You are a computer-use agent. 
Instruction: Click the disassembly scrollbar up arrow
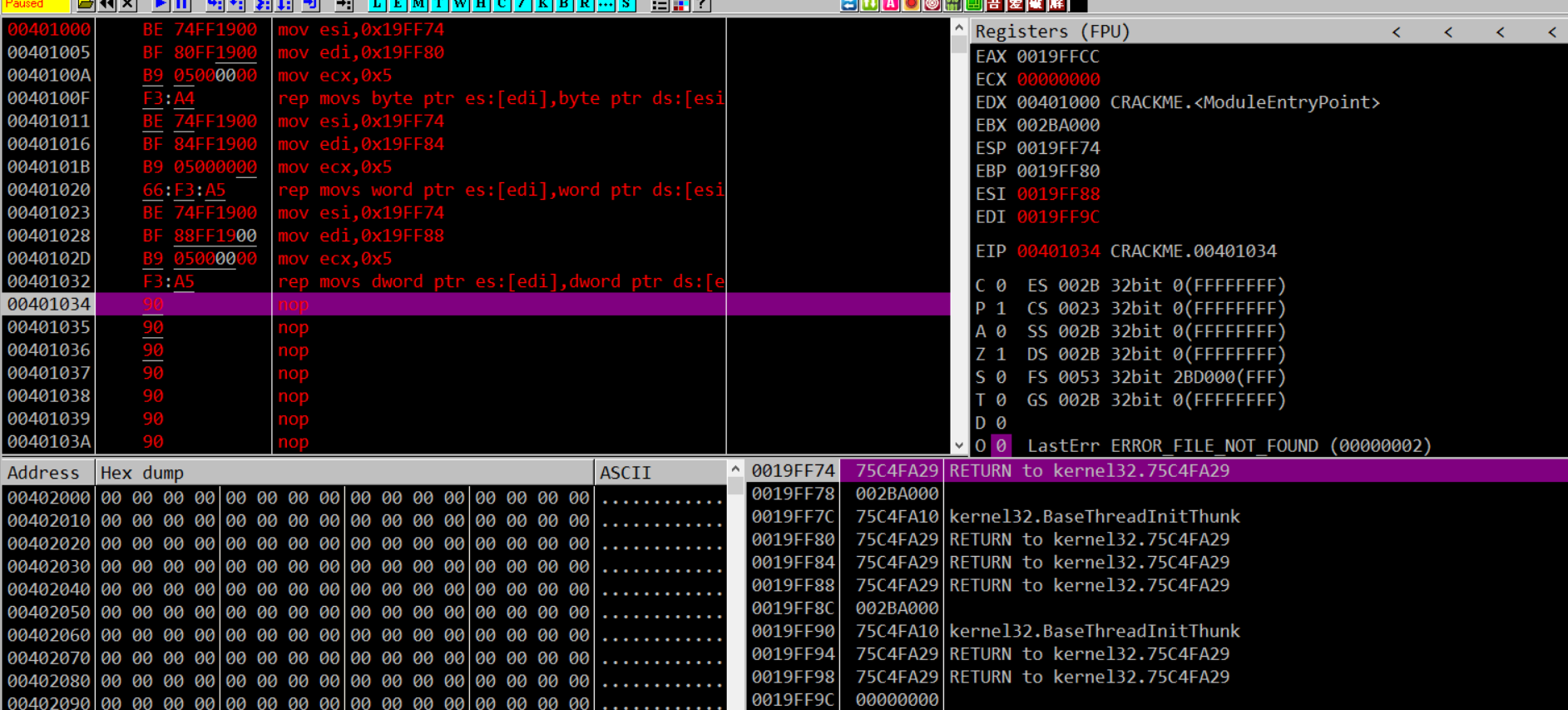click(x=959, y=27)
